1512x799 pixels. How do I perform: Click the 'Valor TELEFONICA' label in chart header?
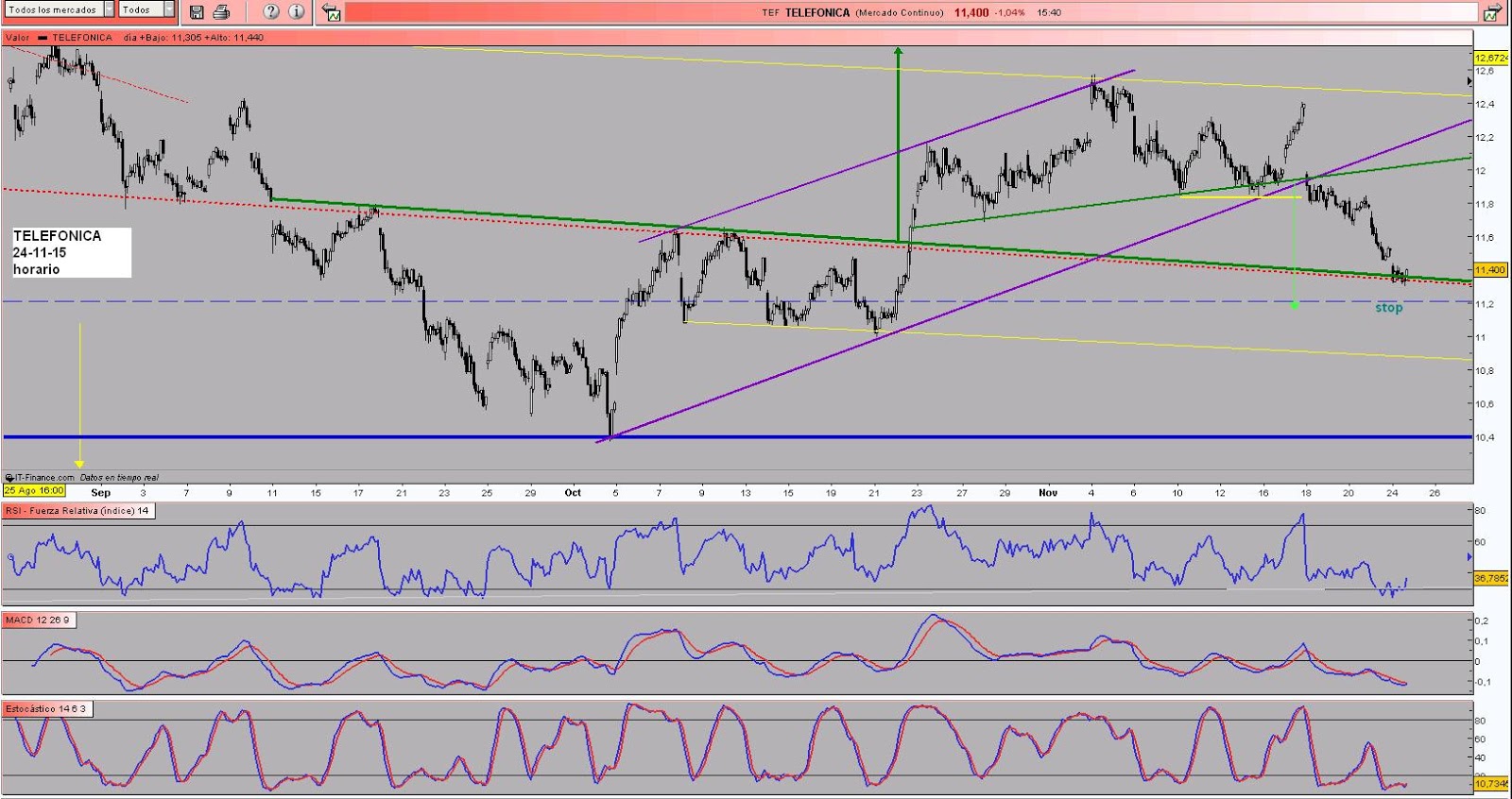(x=59, y=38)
